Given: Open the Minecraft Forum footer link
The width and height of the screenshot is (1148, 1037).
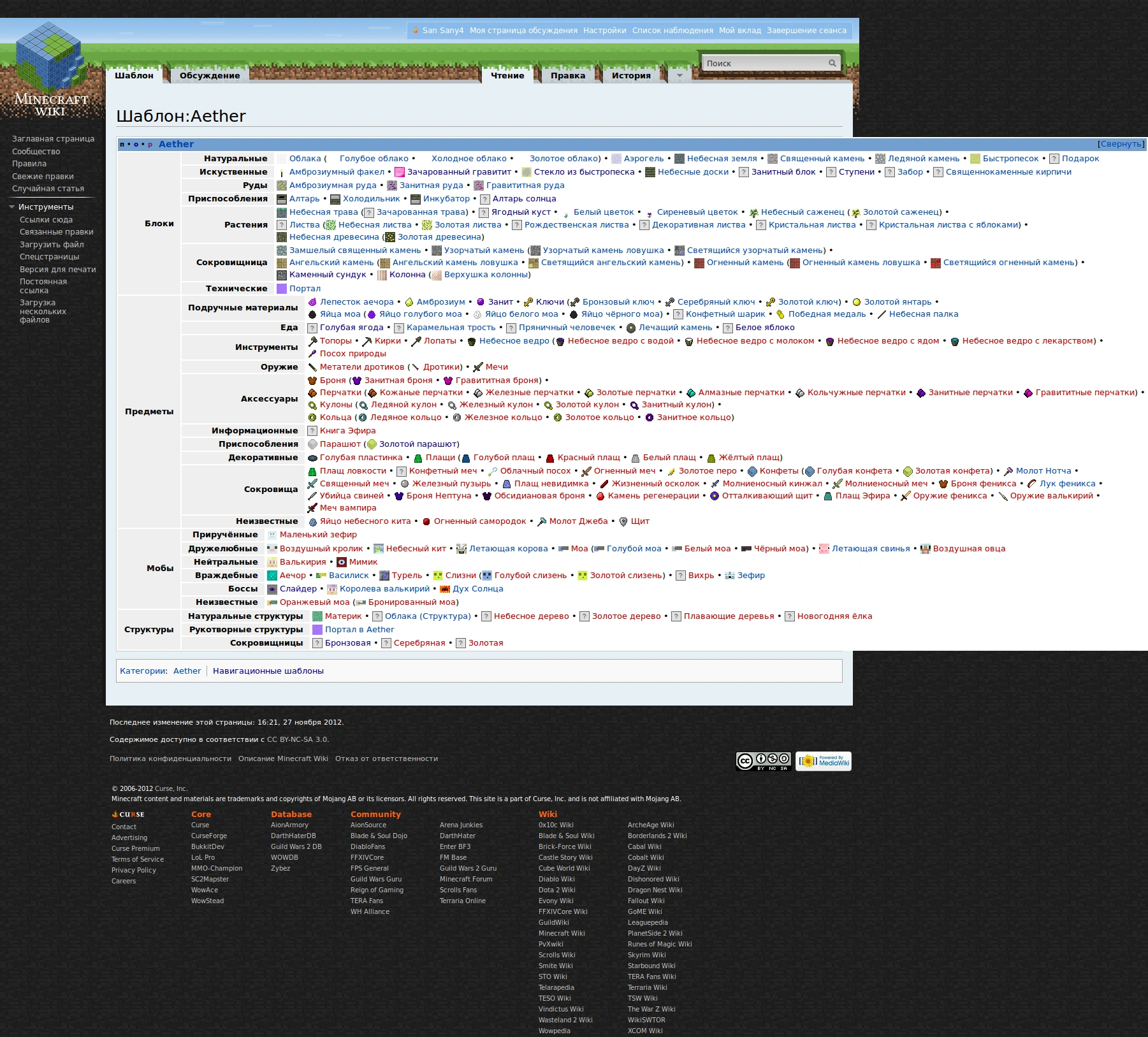Looking at the screenshot, I should pyautogui.click(x=466, y=879).
